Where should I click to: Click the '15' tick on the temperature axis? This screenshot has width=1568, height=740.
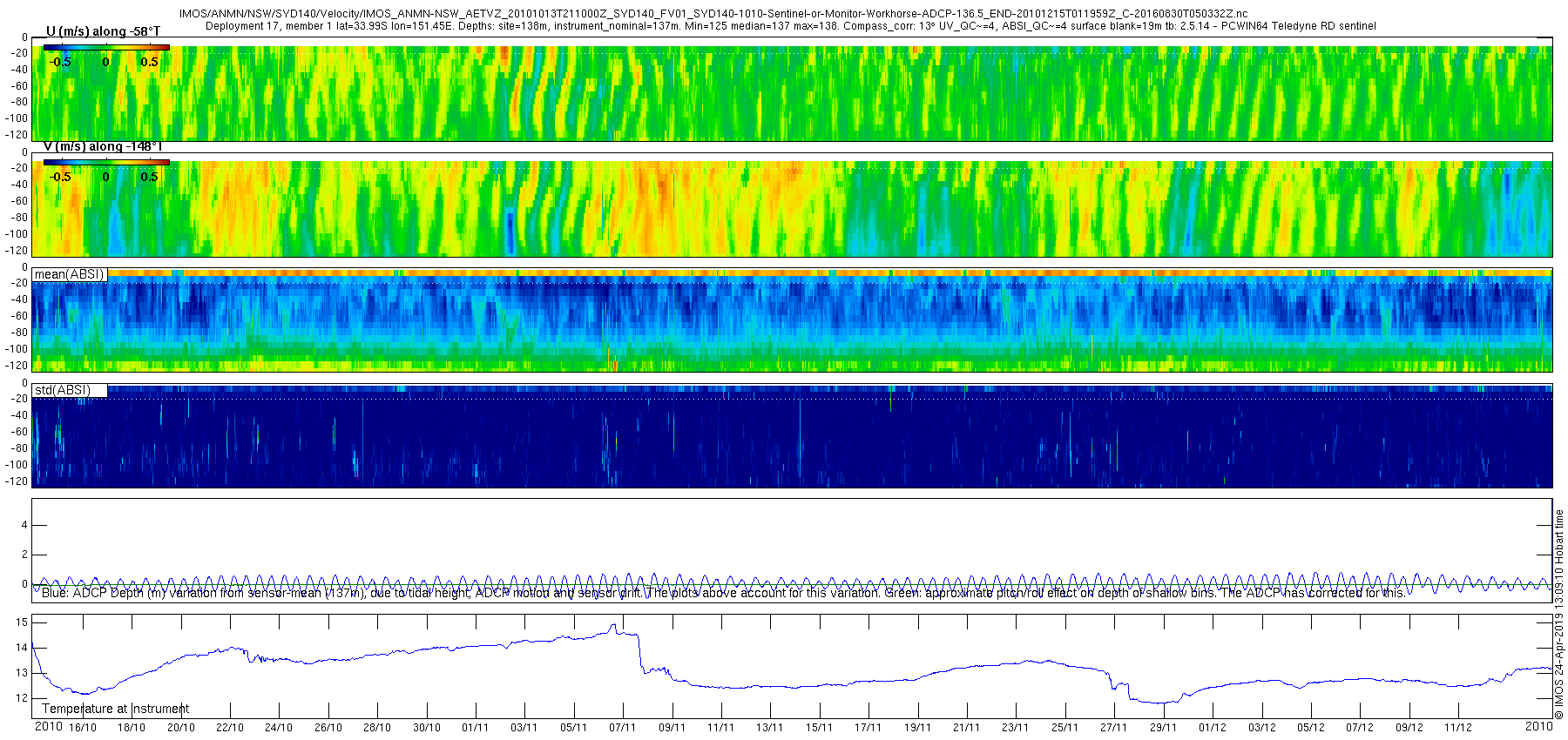click(x=22, y=622)
